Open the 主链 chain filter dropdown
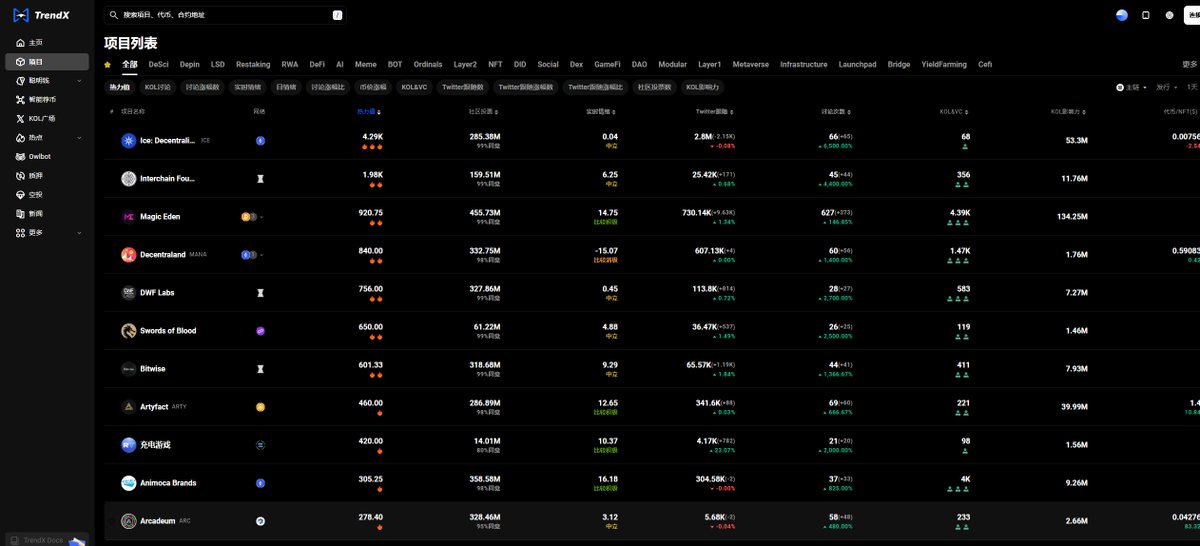 [x=1132, y=87]
